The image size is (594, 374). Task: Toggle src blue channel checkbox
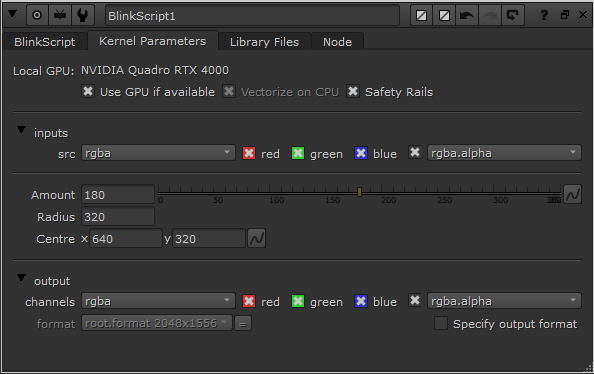(361, 153)
